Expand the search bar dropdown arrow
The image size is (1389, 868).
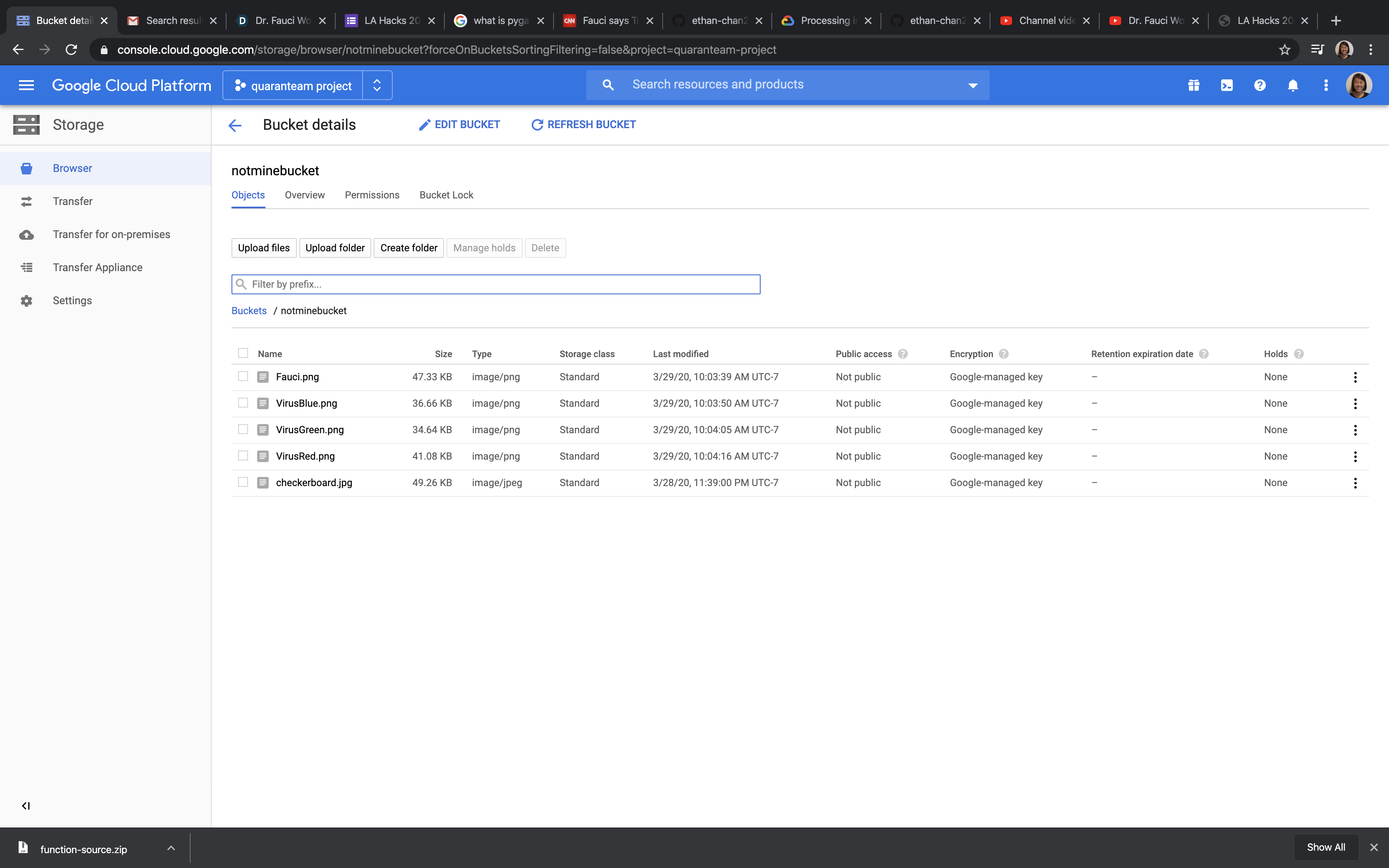pos(972,86)
